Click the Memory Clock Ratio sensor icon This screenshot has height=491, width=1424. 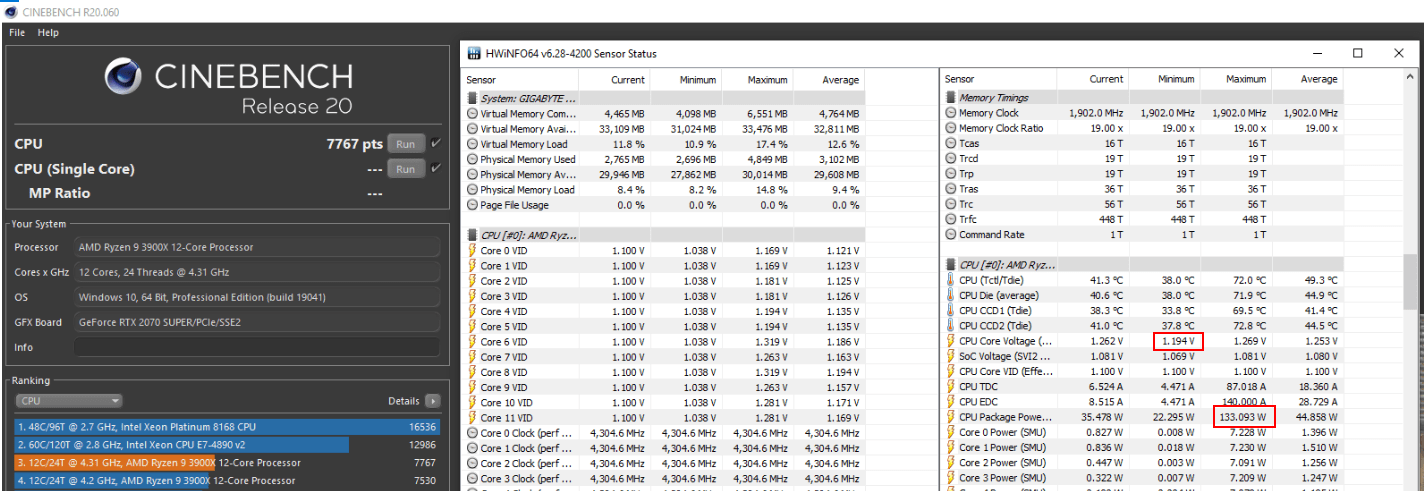tap(951, 128)
